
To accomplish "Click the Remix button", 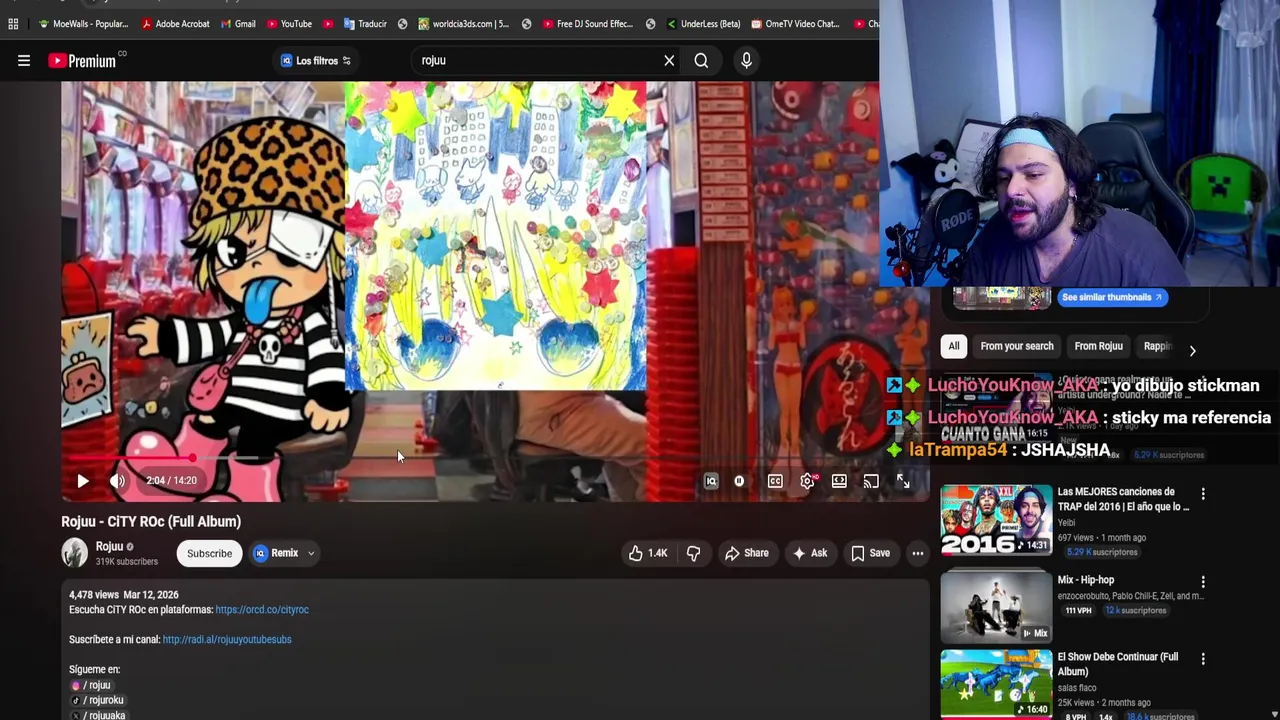I will coord(276,553).
